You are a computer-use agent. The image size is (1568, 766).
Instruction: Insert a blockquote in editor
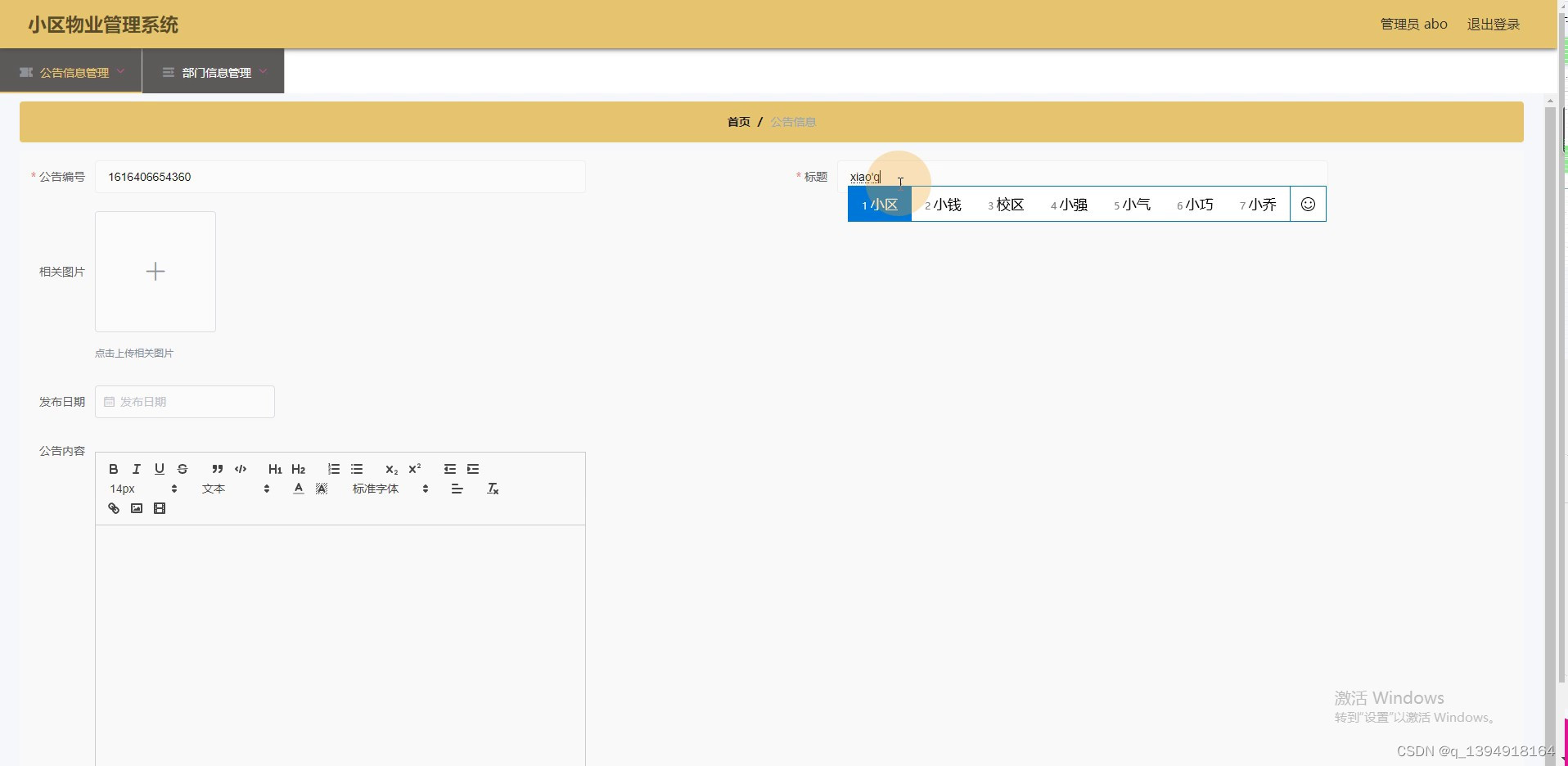tap(217, 469)
